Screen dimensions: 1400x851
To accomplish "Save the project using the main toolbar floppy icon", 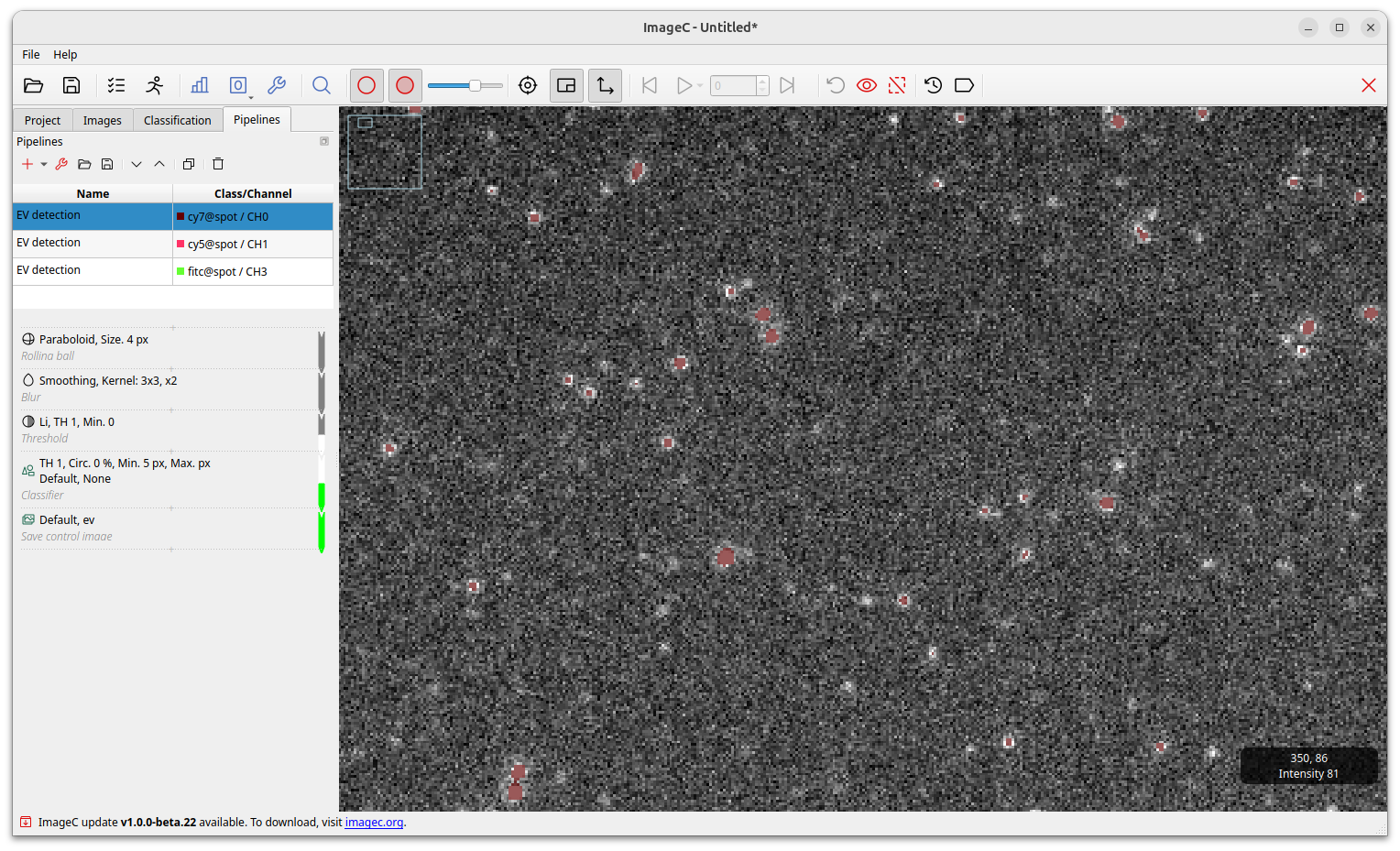I will [71, 85].
